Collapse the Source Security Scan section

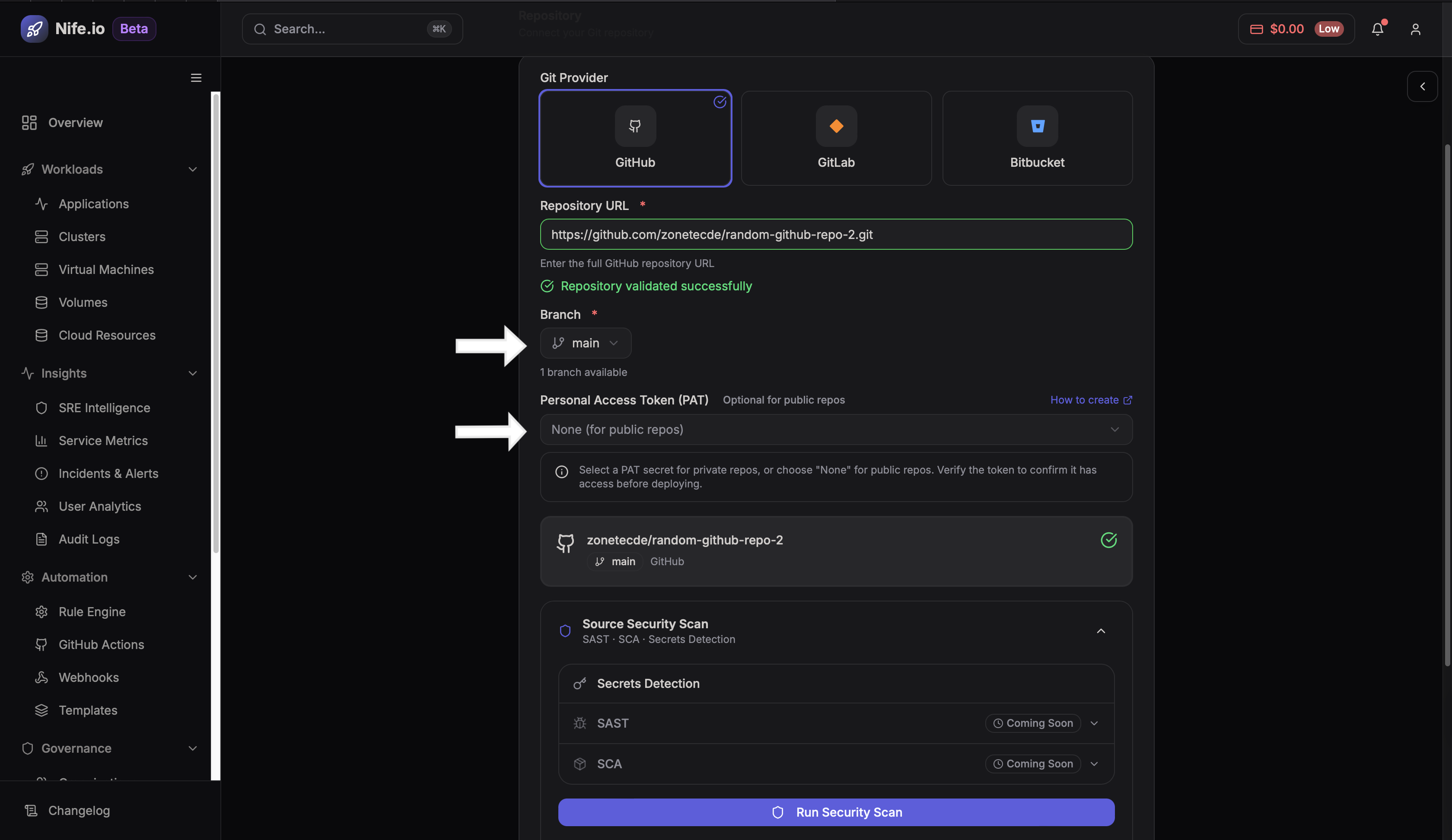point(1101,631)
